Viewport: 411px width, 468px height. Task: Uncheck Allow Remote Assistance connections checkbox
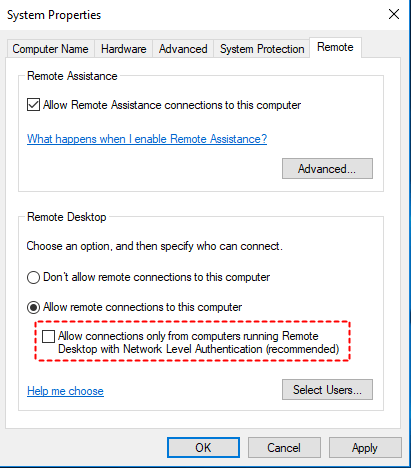click(33, 105)
